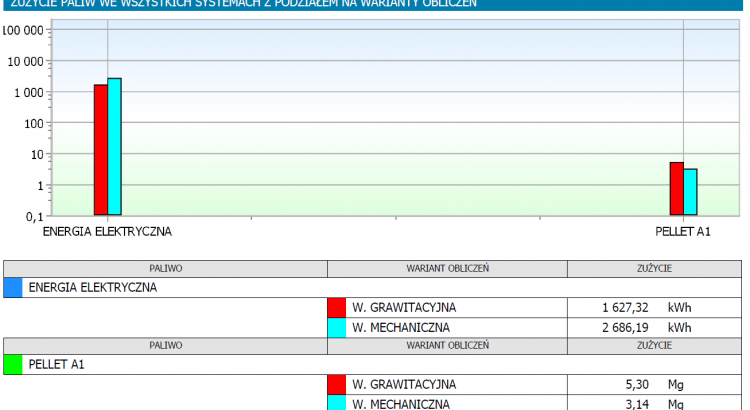Viewport: 750px width, 410px height.
Task: Click the second PALIWO column header
Action: pyautogui.click(x=165, y=346)
